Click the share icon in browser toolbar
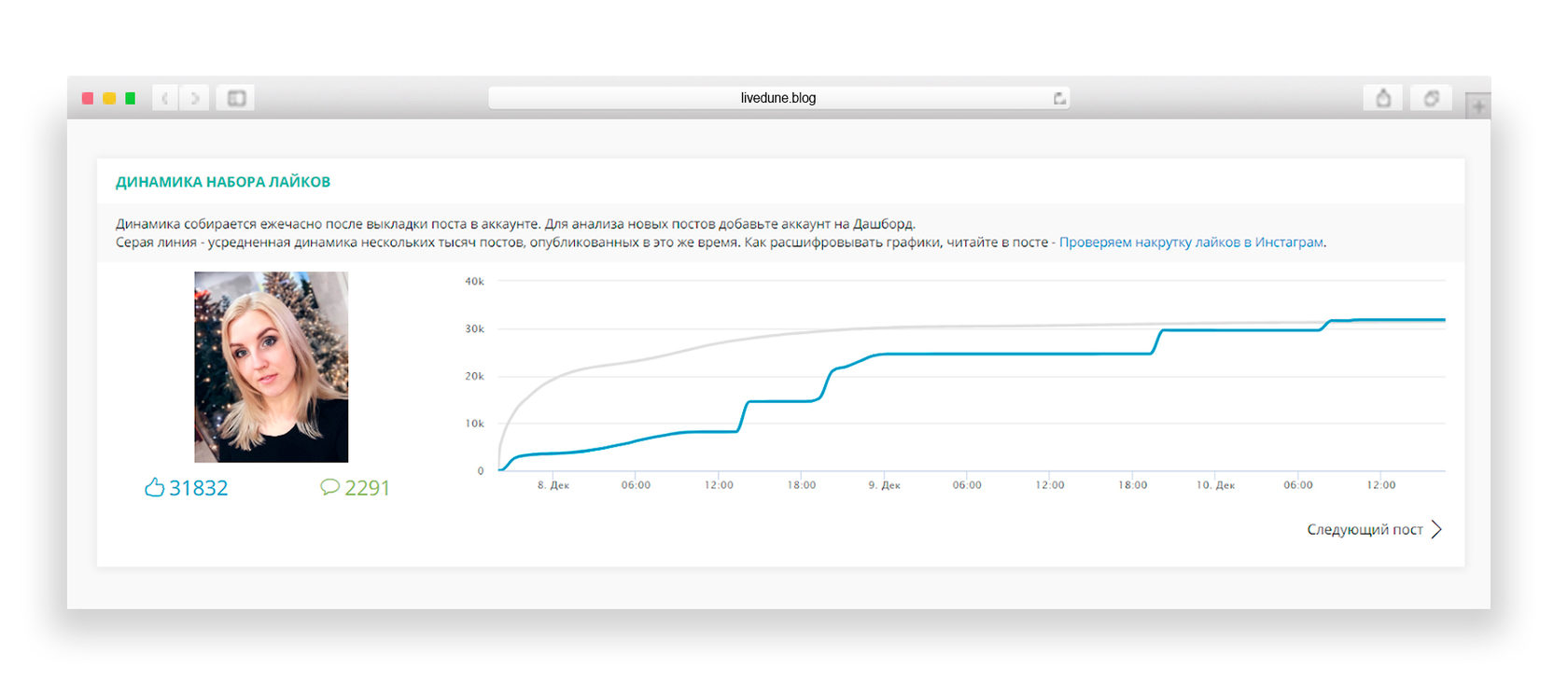 coord(1383,98)
